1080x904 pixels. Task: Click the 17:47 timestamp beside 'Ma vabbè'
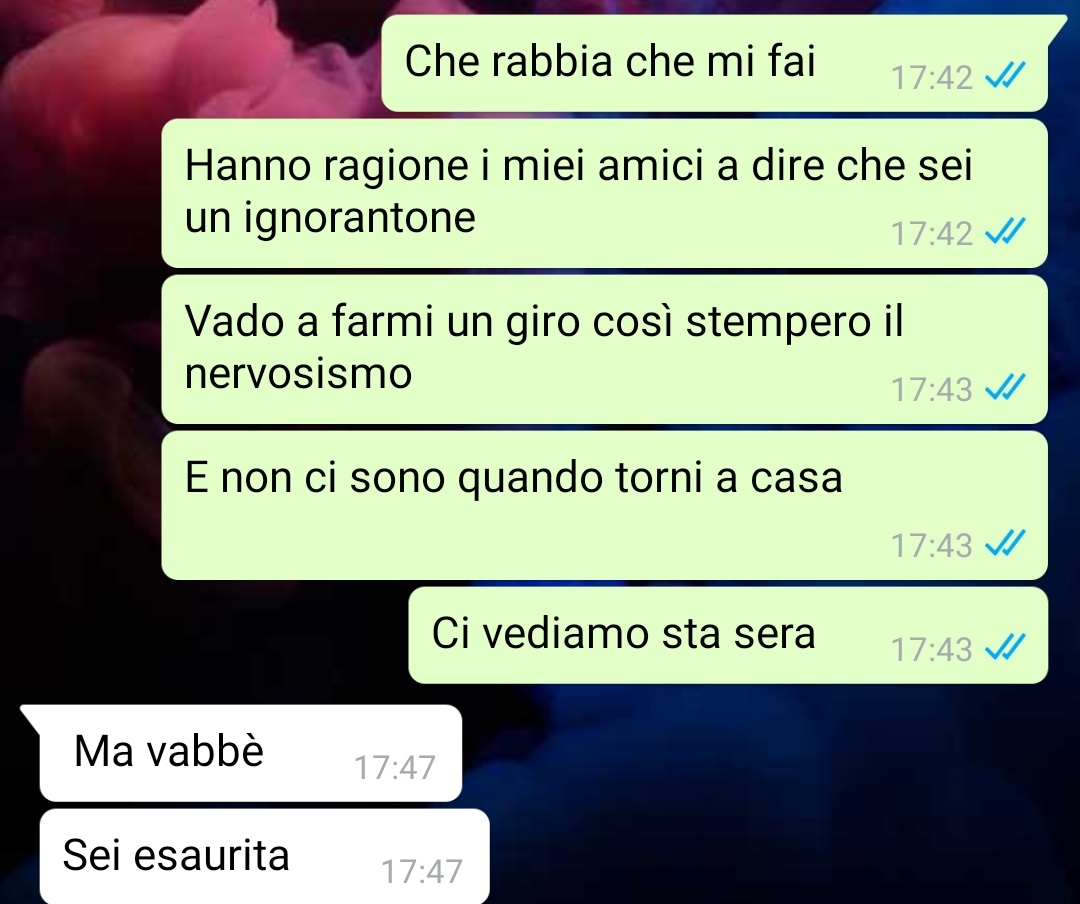tap(395, 767)
